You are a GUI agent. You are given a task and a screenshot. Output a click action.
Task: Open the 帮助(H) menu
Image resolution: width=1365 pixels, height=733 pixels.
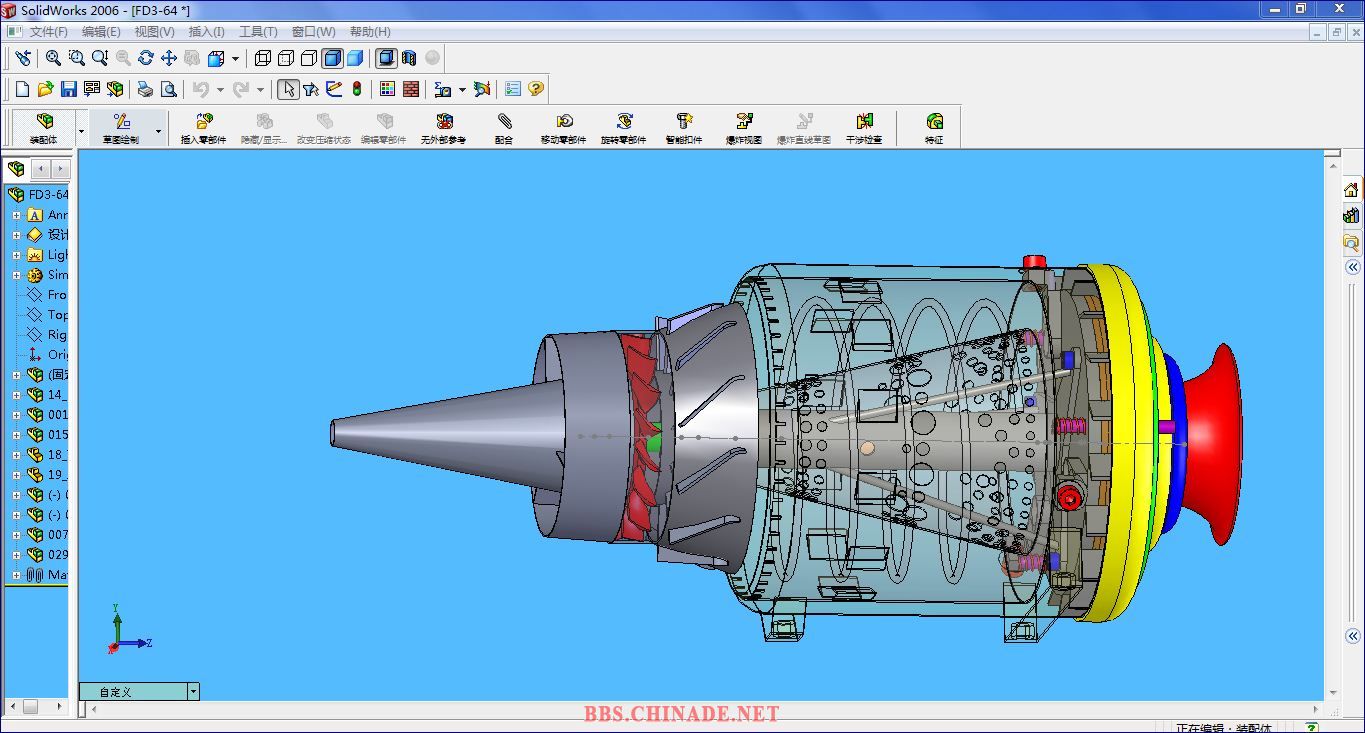coord(370,32)
